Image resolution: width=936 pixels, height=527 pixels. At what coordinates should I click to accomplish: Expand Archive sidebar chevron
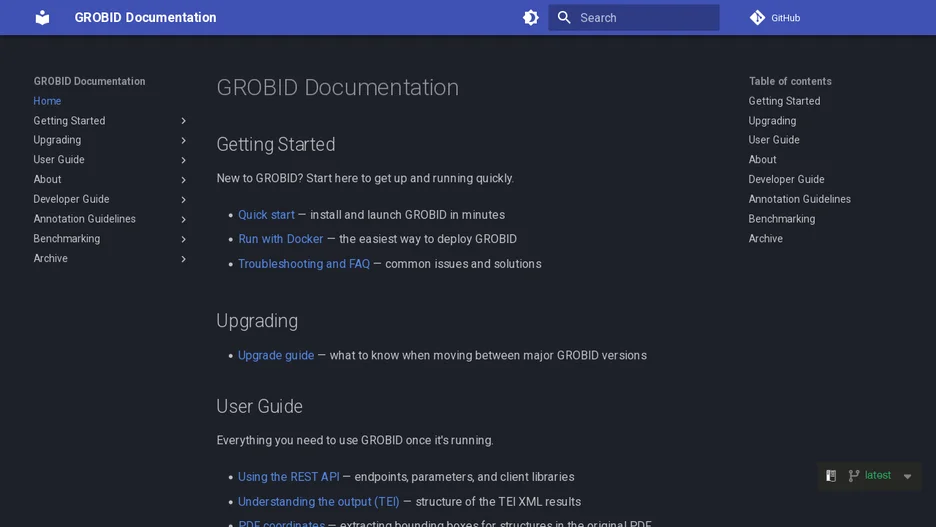tap(183, 258)
